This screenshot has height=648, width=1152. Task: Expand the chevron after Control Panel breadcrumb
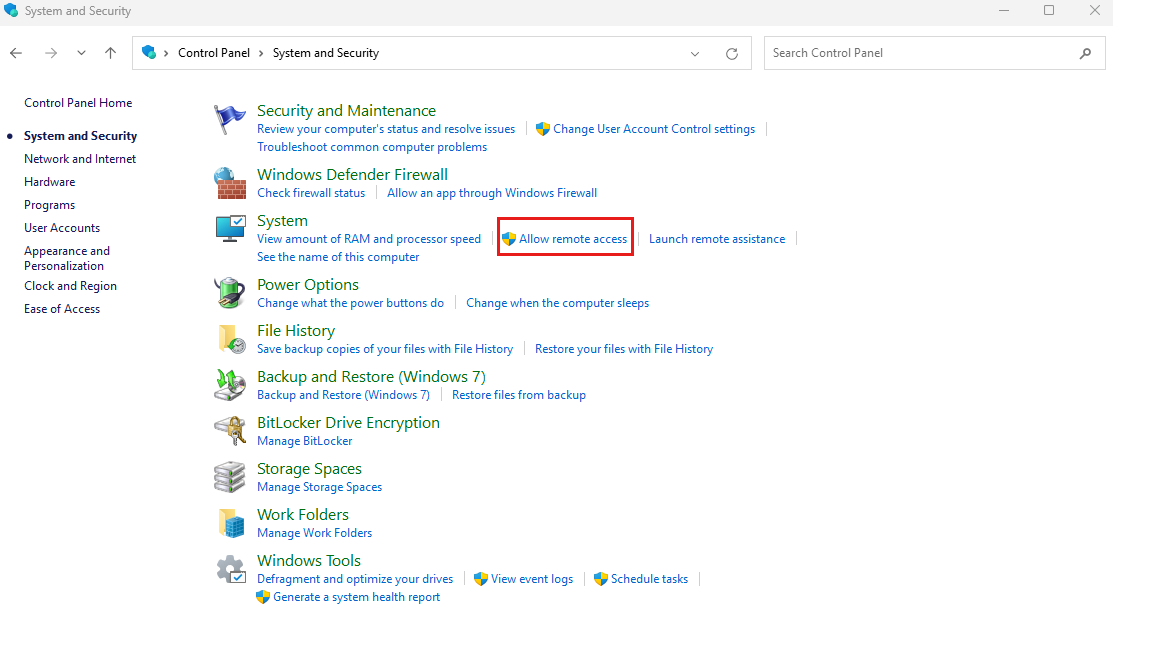tap(261, 53)
